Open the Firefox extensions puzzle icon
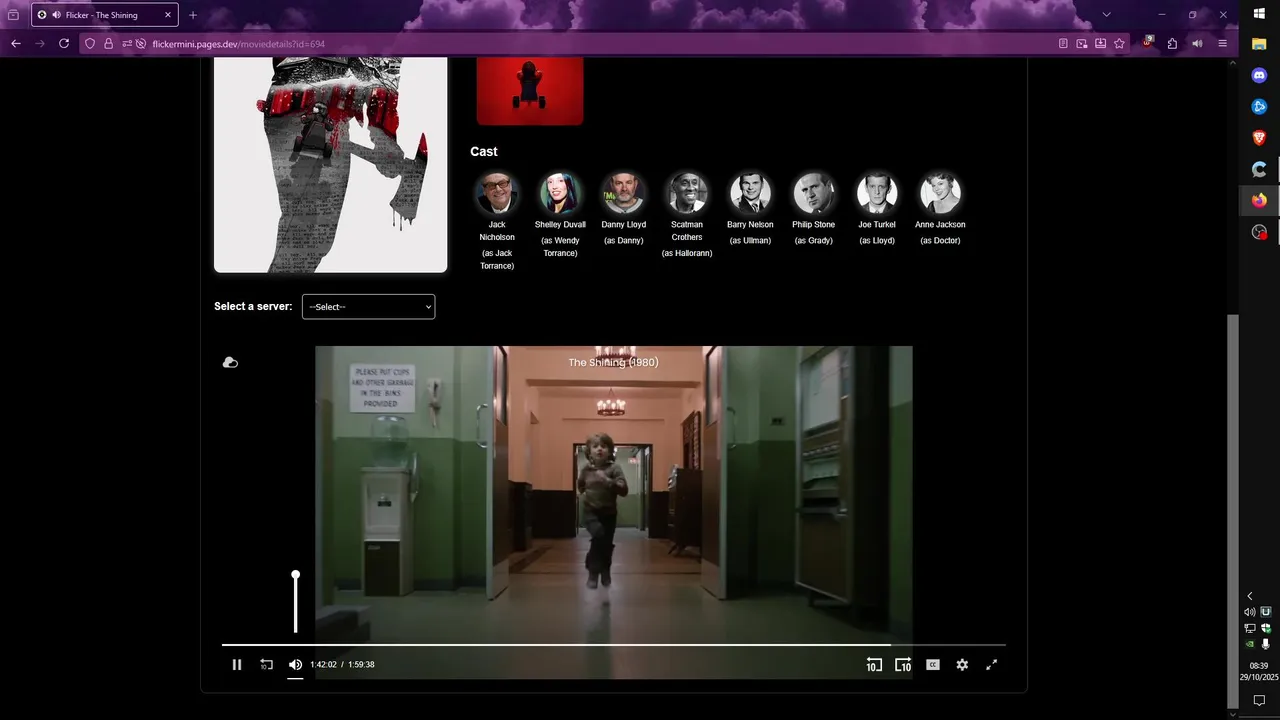The image size is (1280, 720). (1172, 44)
